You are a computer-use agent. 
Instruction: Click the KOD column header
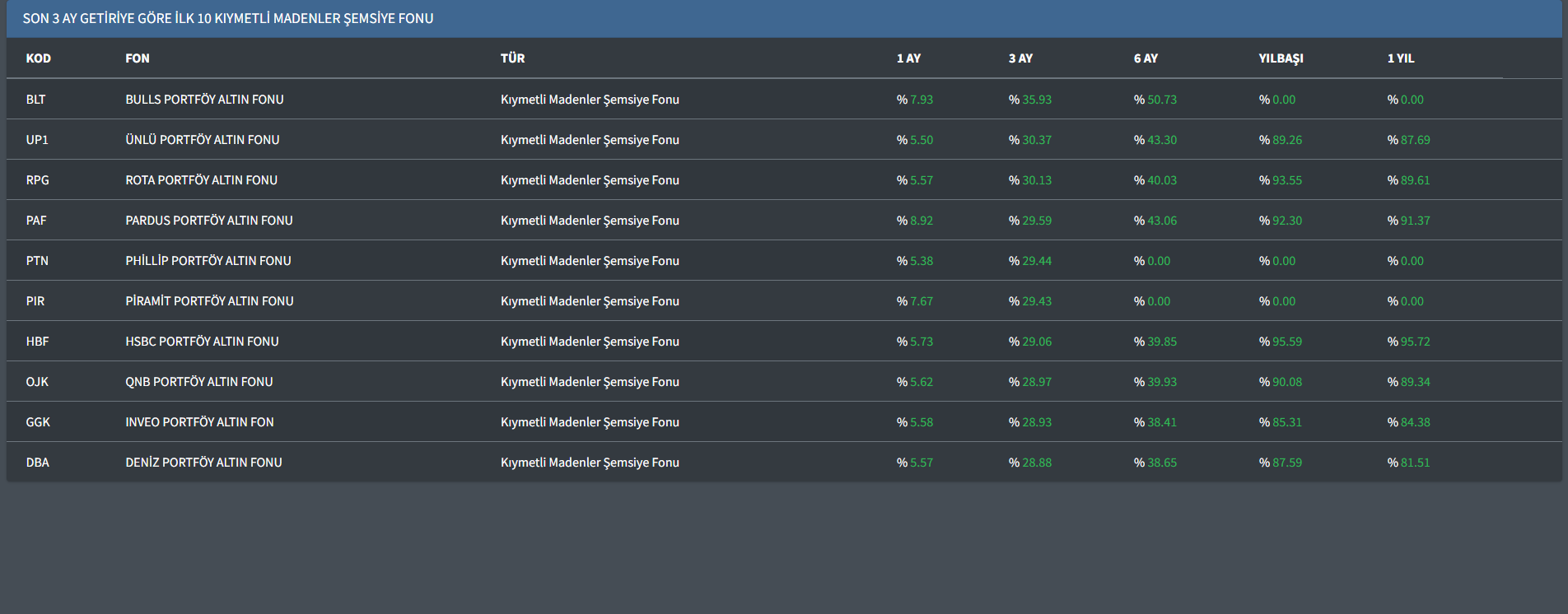tap(38, 58)
